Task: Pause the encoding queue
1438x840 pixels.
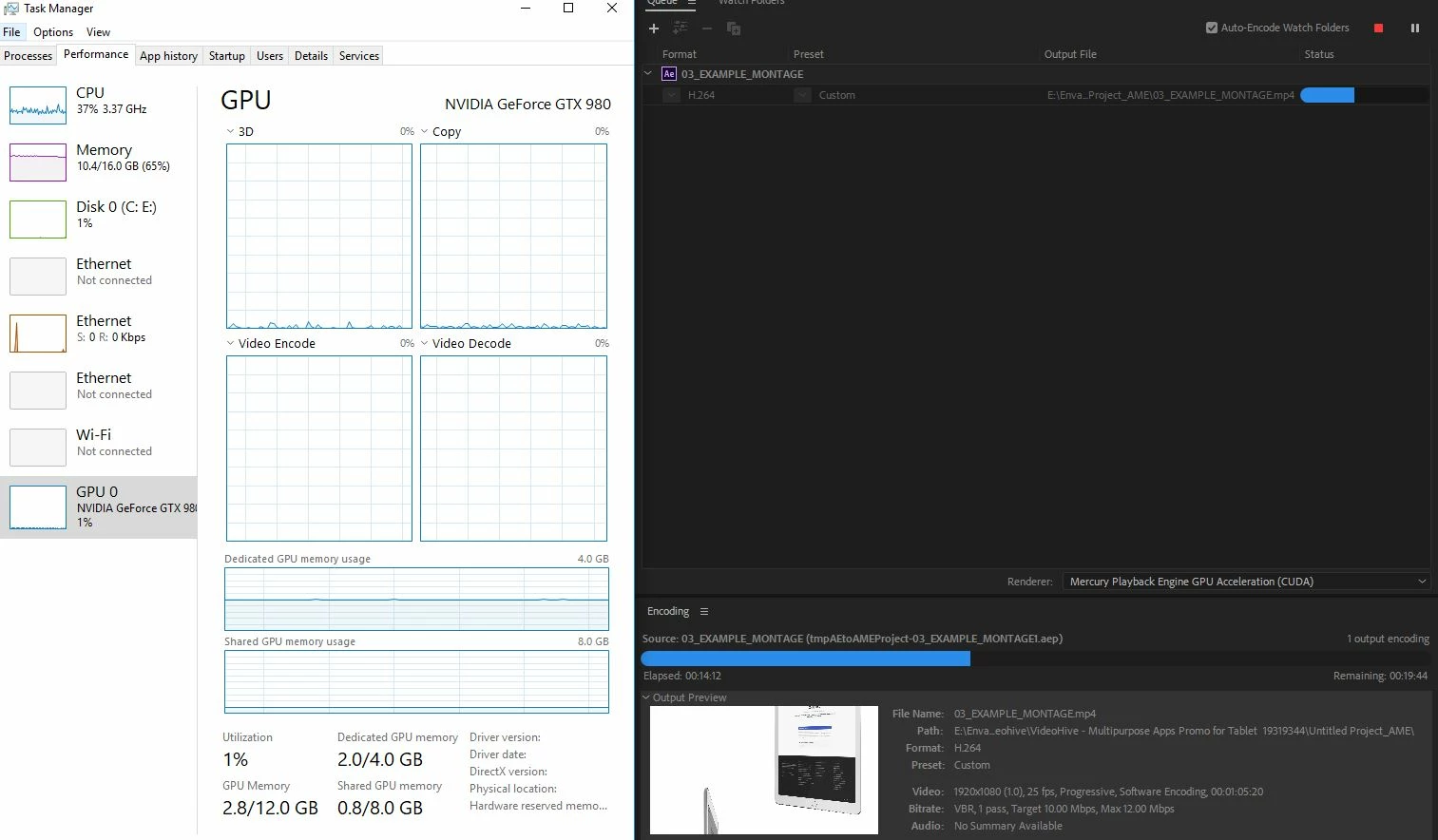Action: [1415, 29]
